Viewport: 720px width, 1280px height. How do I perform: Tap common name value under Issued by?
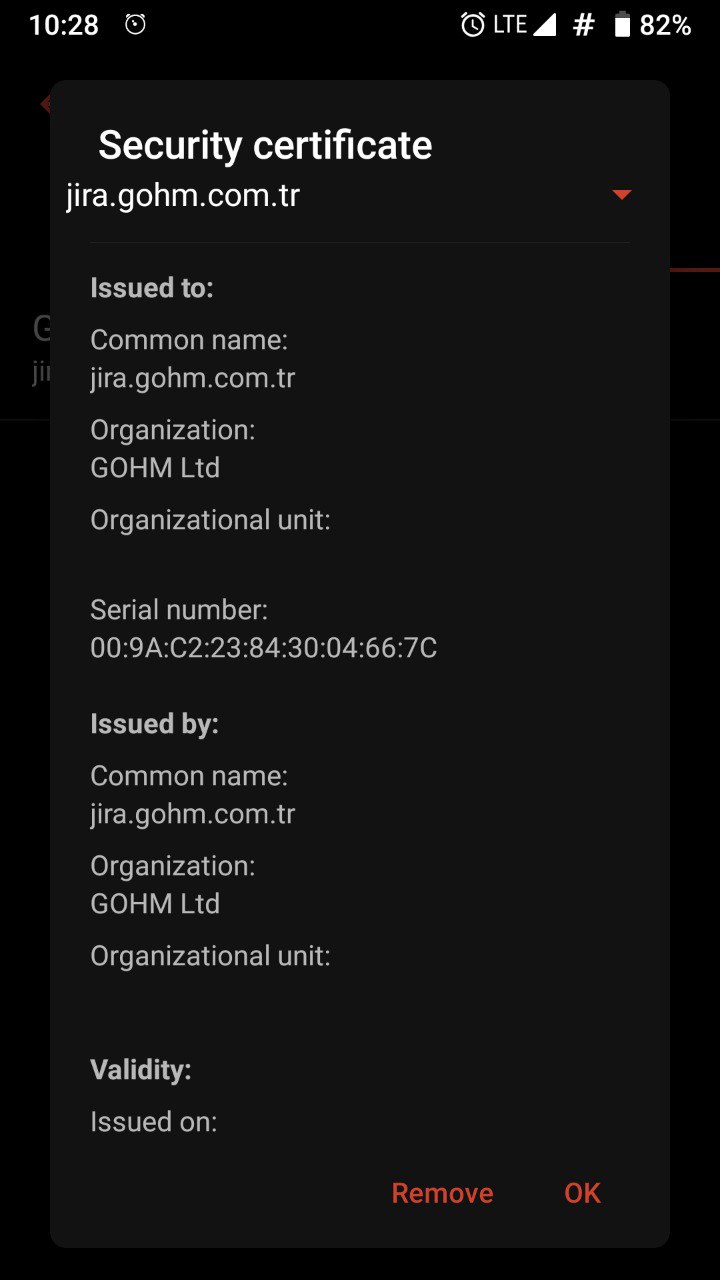click(193, 814)
